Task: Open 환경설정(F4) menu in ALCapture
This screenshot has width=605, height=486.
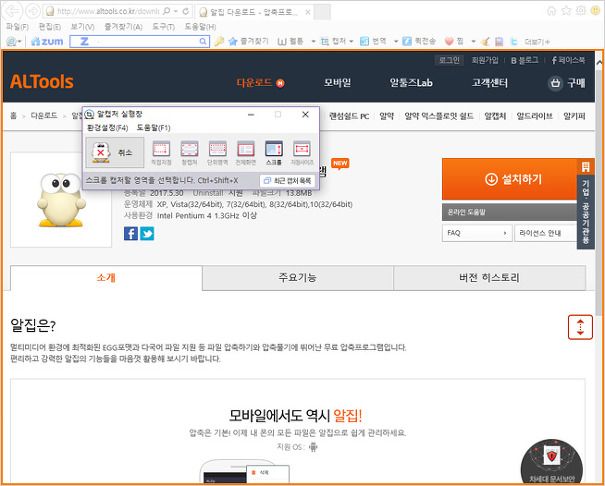Action: pos(107,128)
